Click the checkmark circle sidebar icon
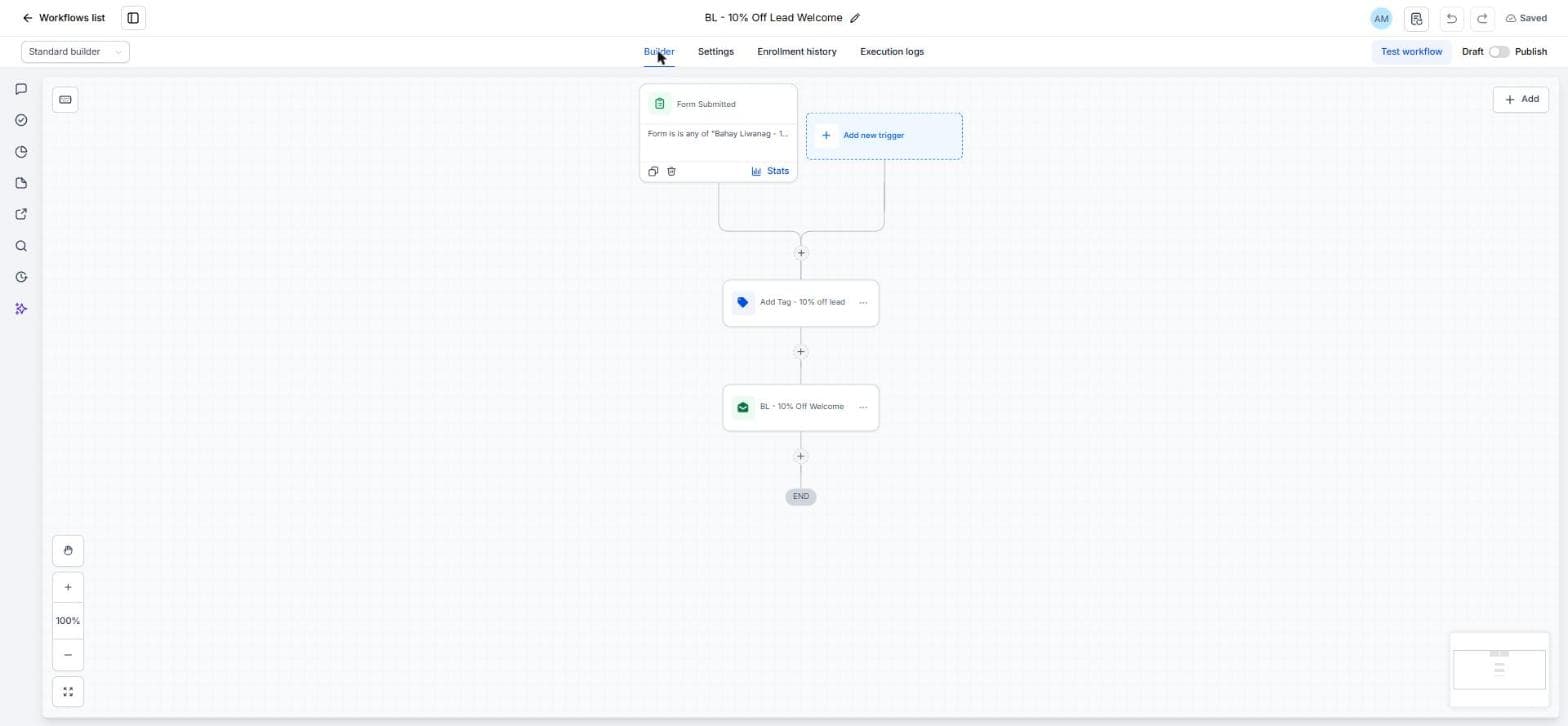 pyautogui.click(x=21, y=120)
